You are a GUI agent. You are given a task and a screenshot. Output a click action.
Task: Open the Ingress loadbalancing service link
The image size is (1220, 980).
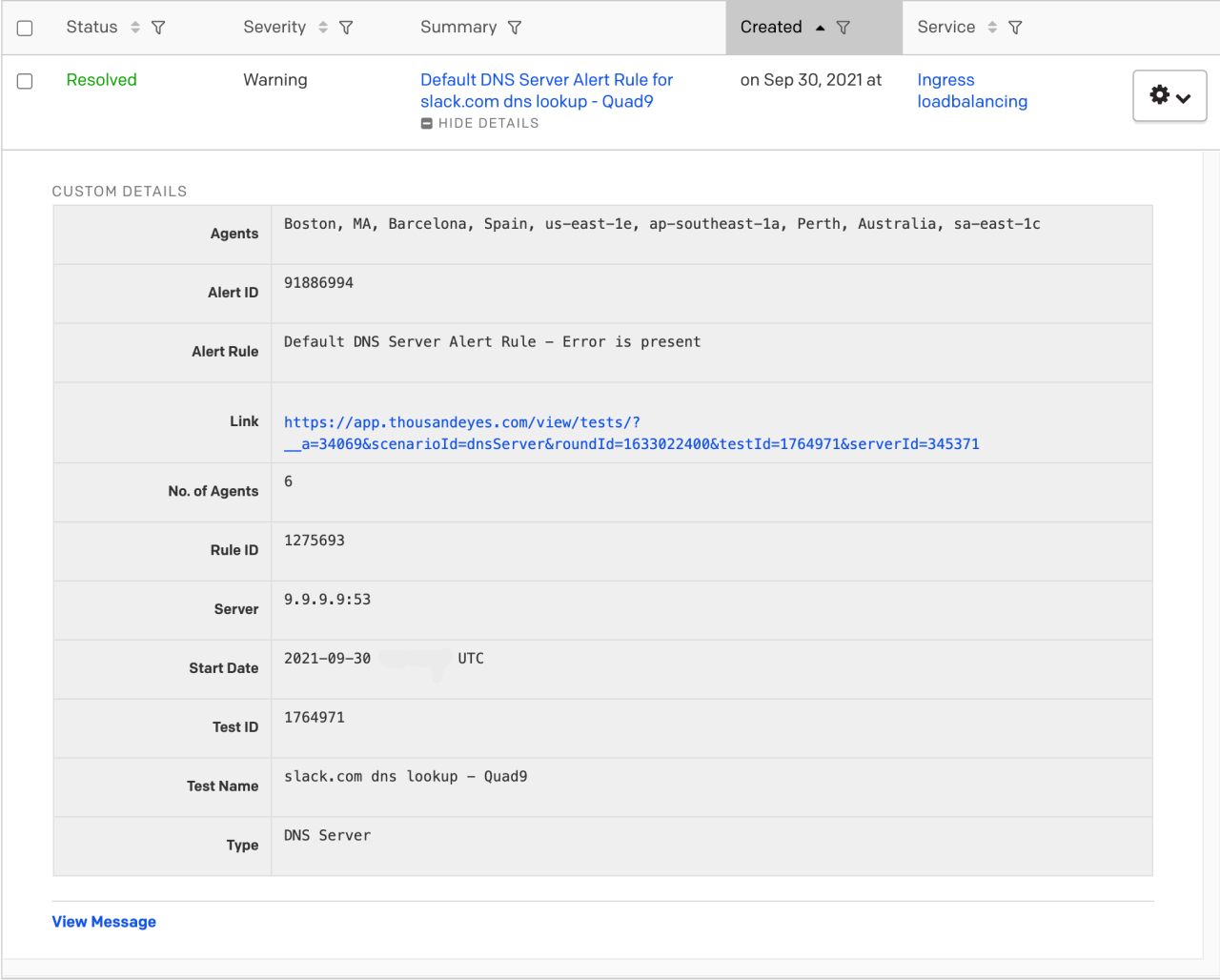(x=971, y=91)
